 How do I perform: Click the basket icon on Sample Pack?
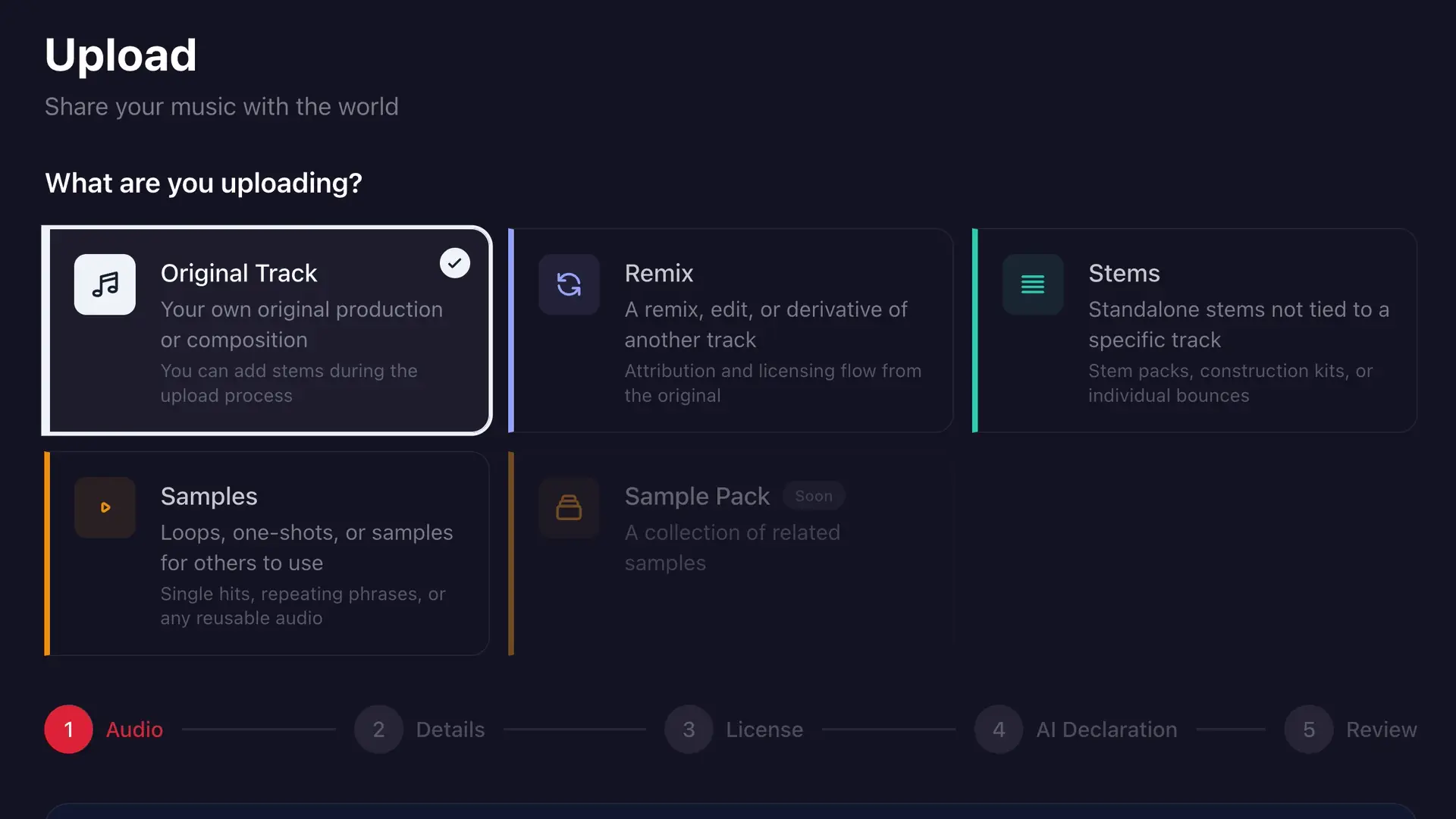(x=569, y=507)
